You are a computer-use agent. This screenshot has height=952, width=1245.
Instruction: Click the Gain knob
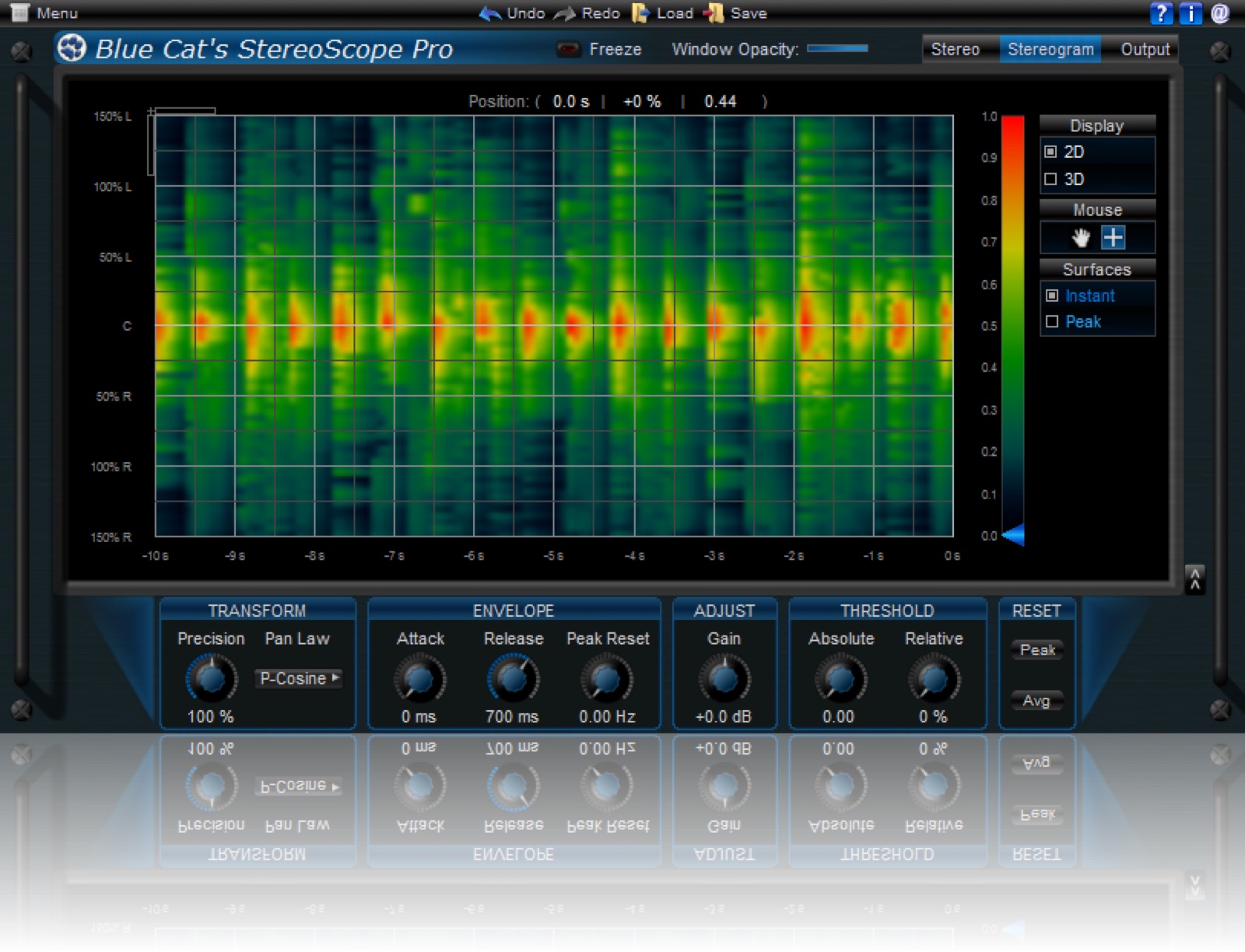tap(724, 679)
